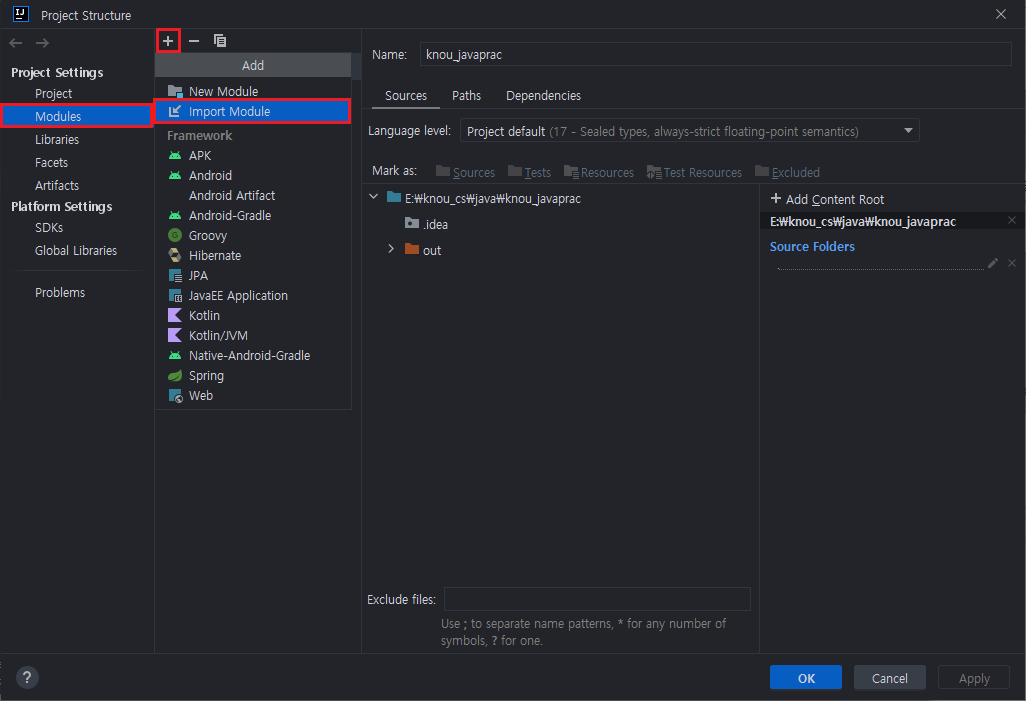
Task: Select Android framework option
Action: (x=253, y=175)
